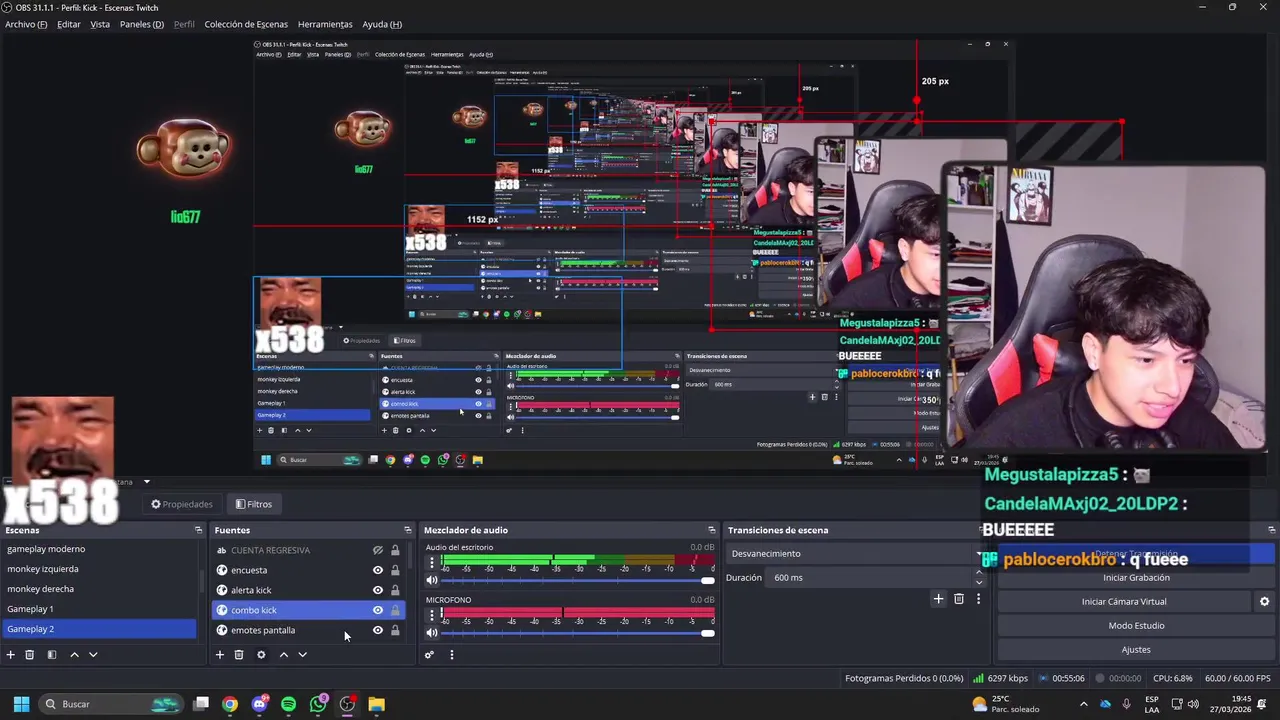Remove transition with trash icon
The width and height of the screenshot is (1280, 720).
(959, 599)
